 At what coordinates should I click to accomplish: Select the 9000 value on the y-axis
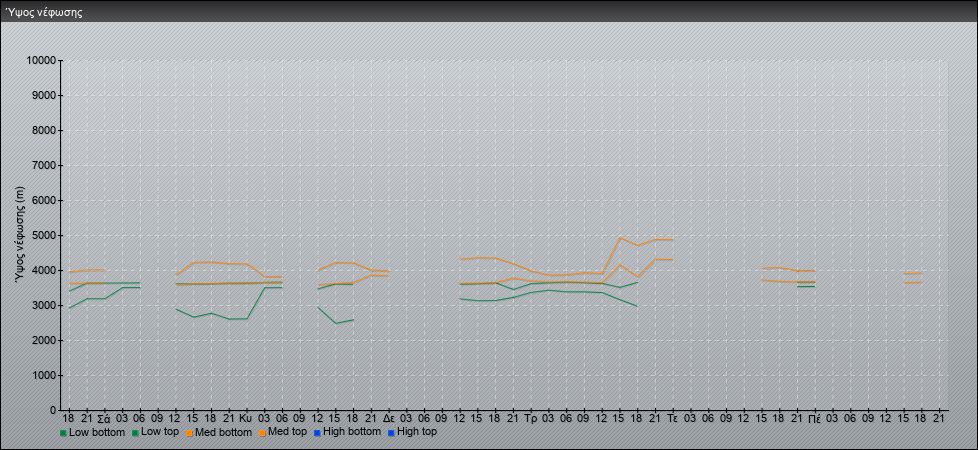click(x=44, y=95)
